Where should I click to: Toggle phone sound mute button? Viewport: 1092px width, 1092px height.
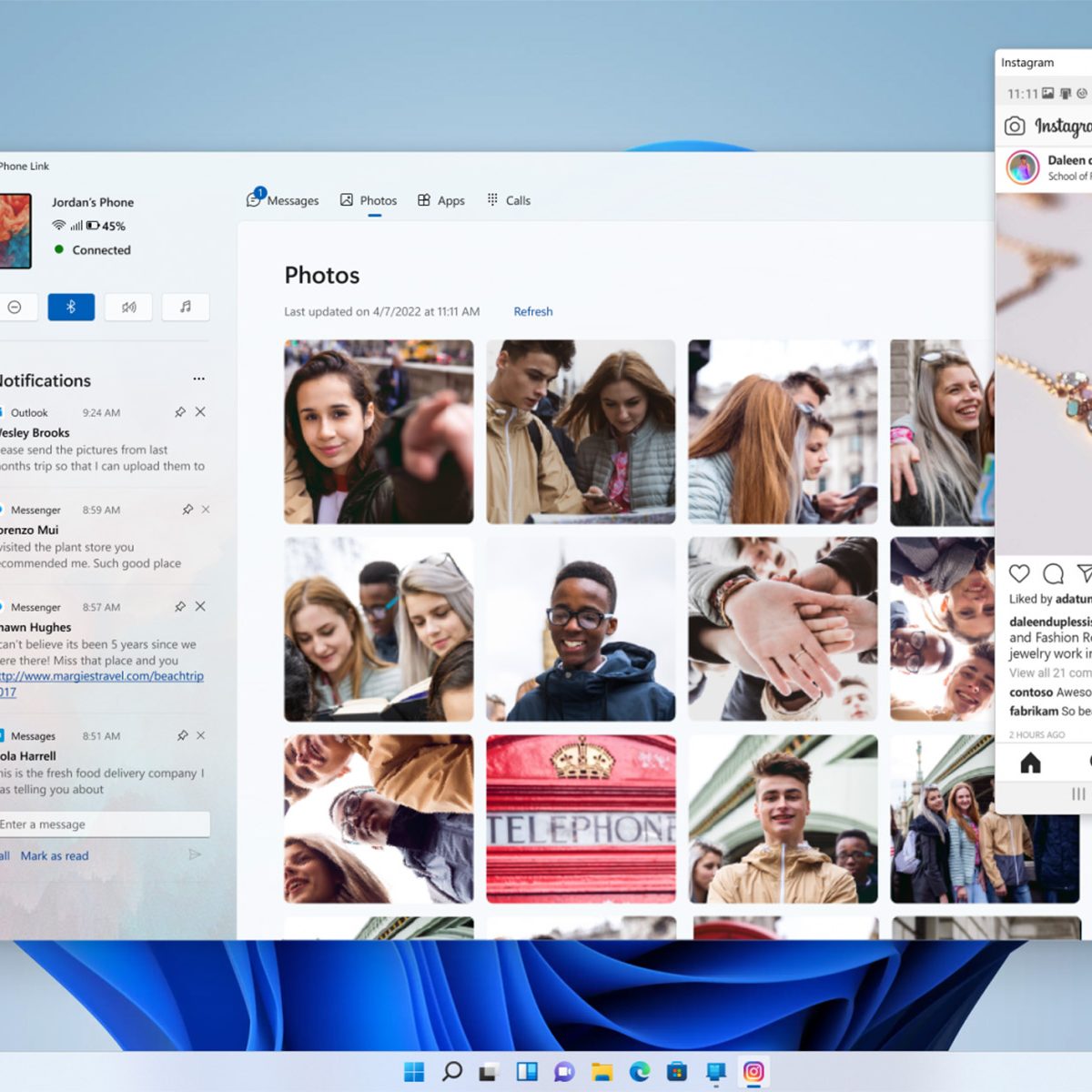tap(128, 308)
